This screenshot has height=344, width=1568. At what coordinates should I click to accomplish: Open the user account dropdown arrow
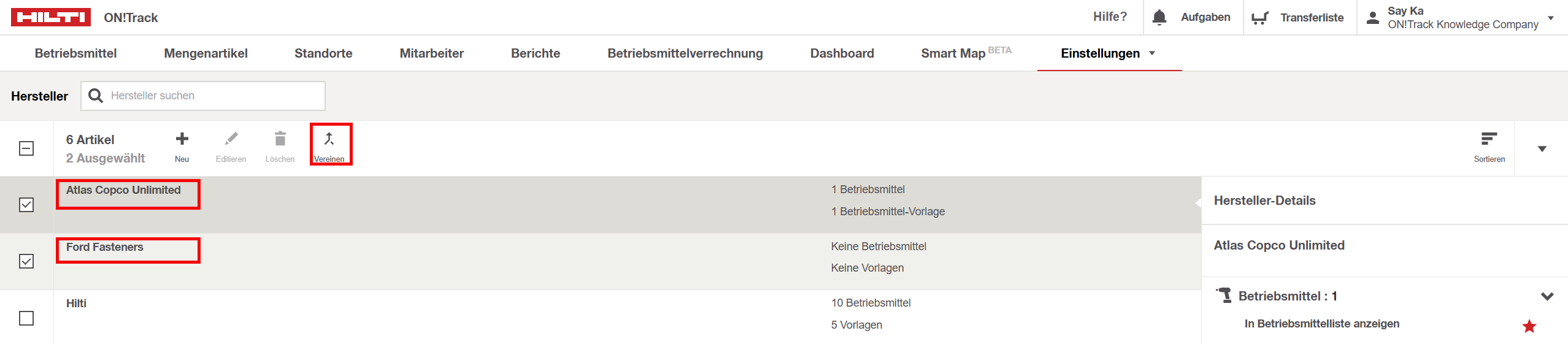point(1551,18)
